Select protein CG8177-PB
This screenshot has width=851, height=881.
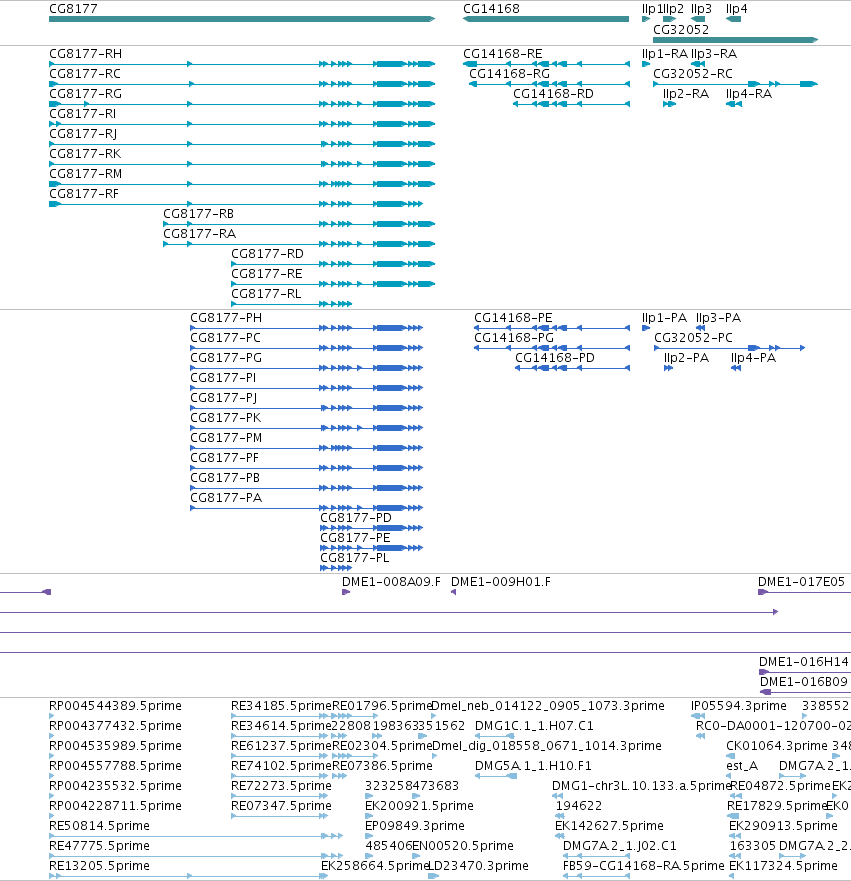(307, 488)
